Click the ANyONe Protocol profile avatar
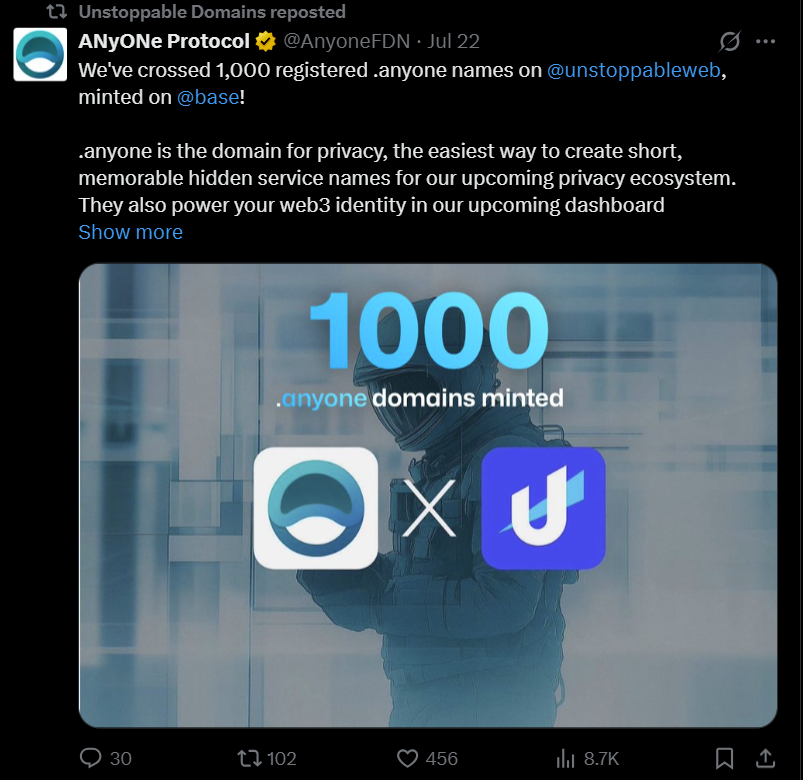The height and width of the screenshot is (780, 803). 40,55
